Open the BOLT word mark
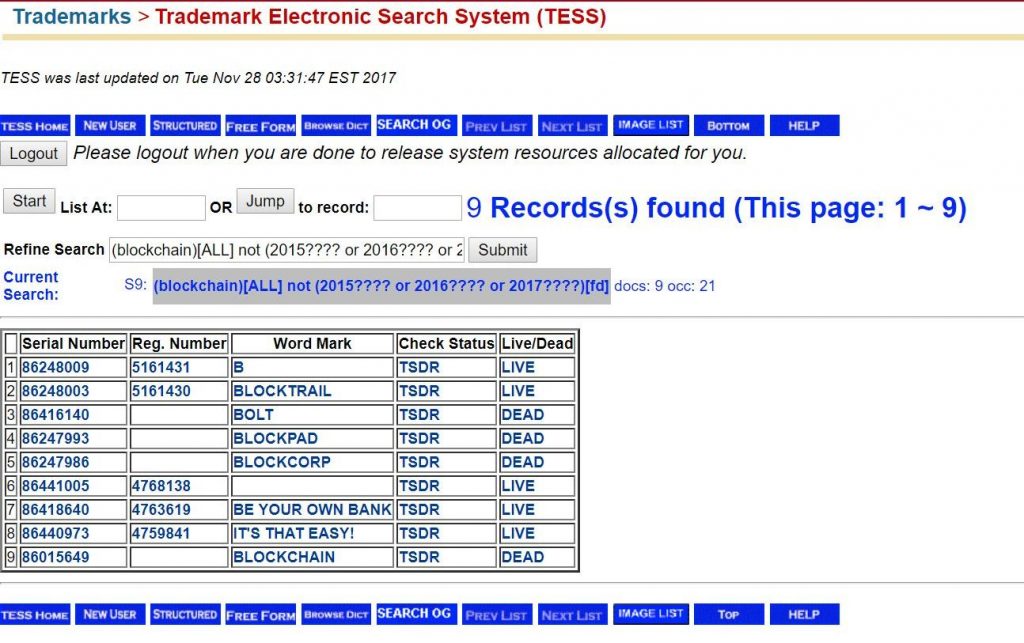Screen dimensions: 1024x643 click(253, 415)
